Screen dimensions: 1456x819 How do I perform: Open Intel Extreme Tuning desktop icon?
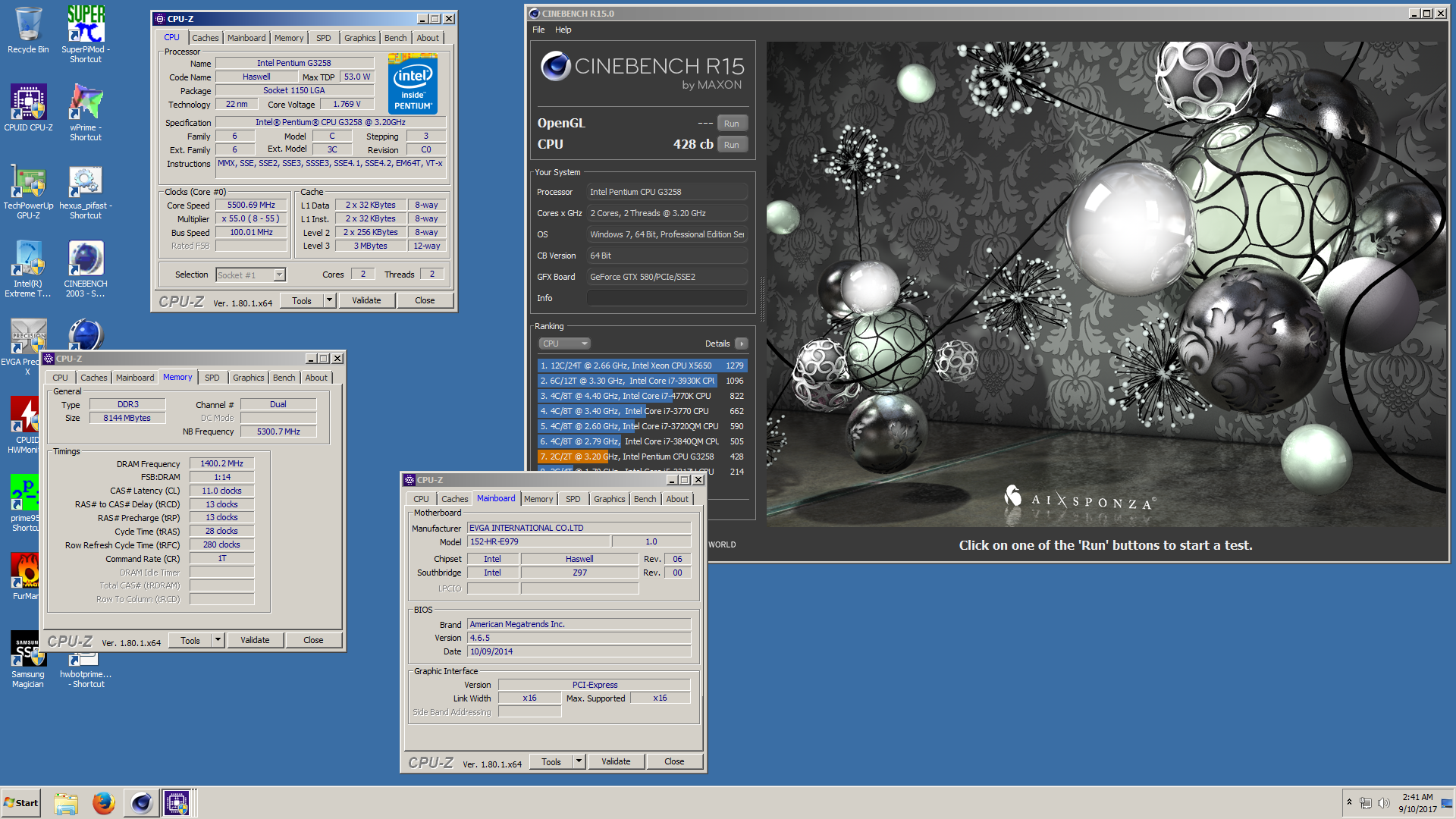pos(28,268)
